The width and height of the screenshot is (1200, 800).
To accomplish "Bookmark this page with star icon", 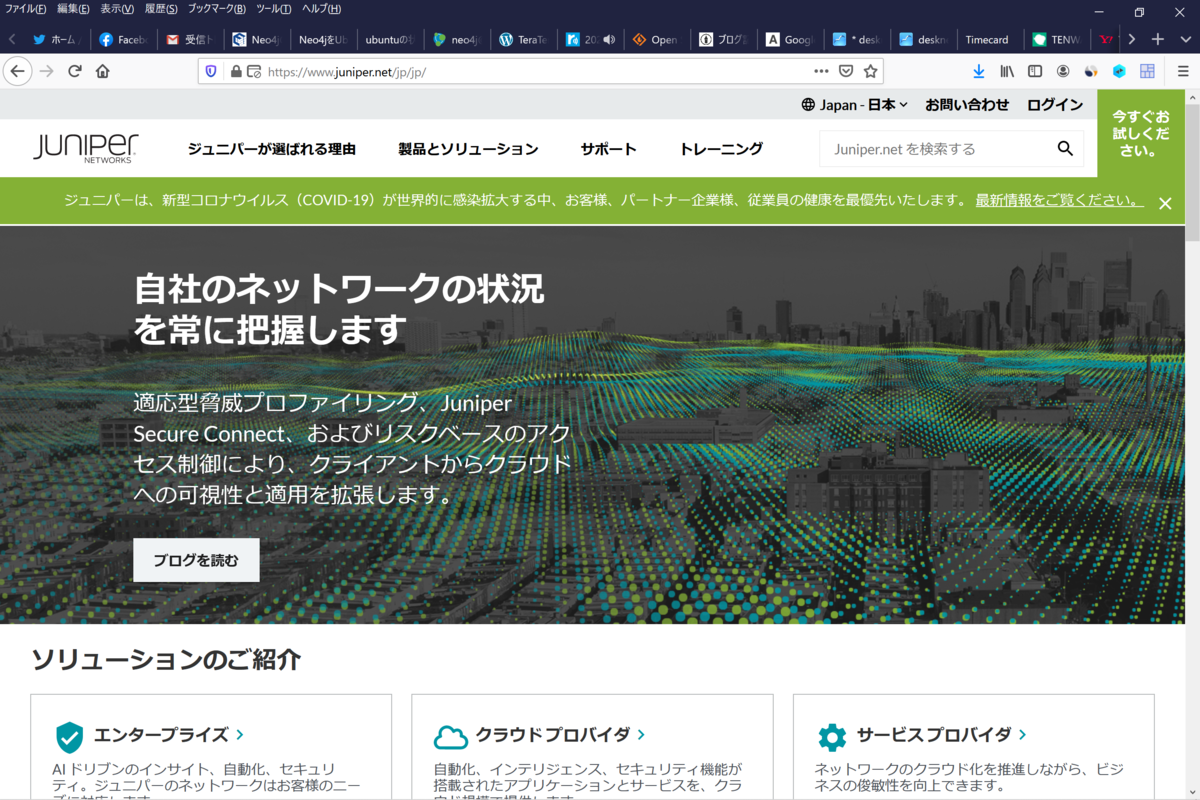I will click(x=871, y=71).
